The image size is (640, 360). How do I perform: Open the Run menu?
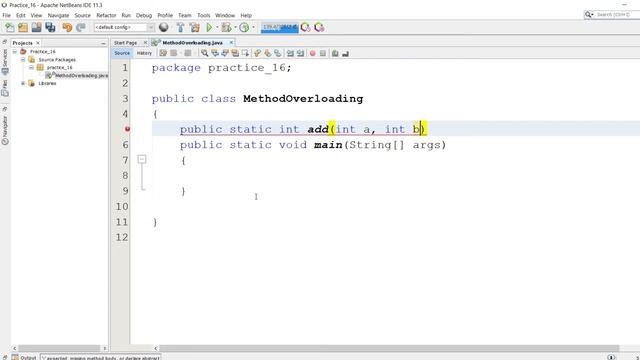(x=126, y=15)
